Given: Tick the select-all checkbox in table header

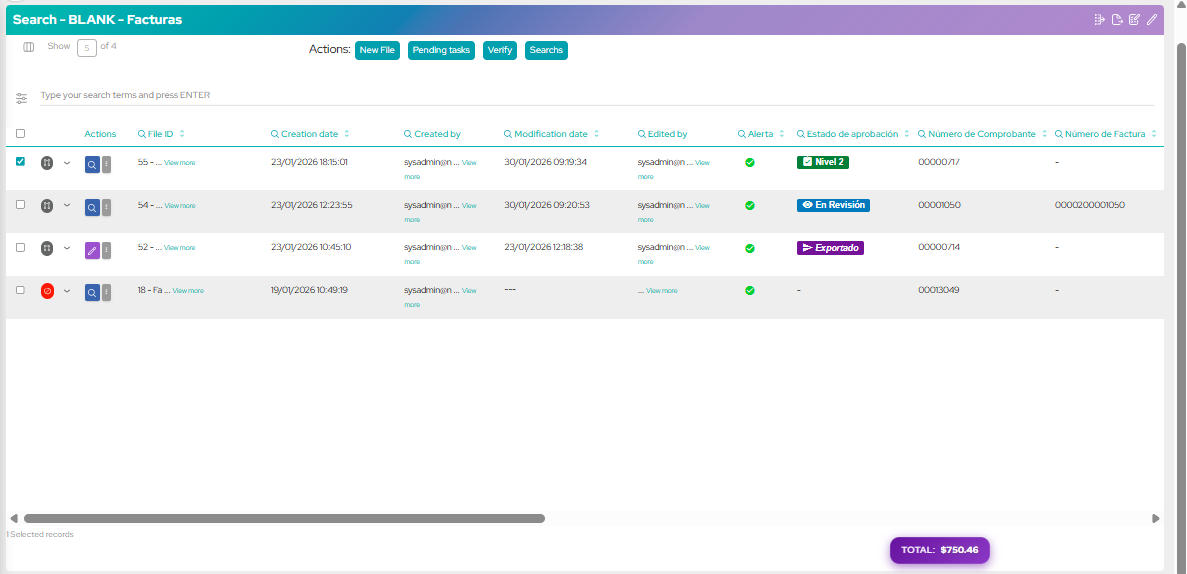Looking at the screenshot, I should tap(21, 134).
